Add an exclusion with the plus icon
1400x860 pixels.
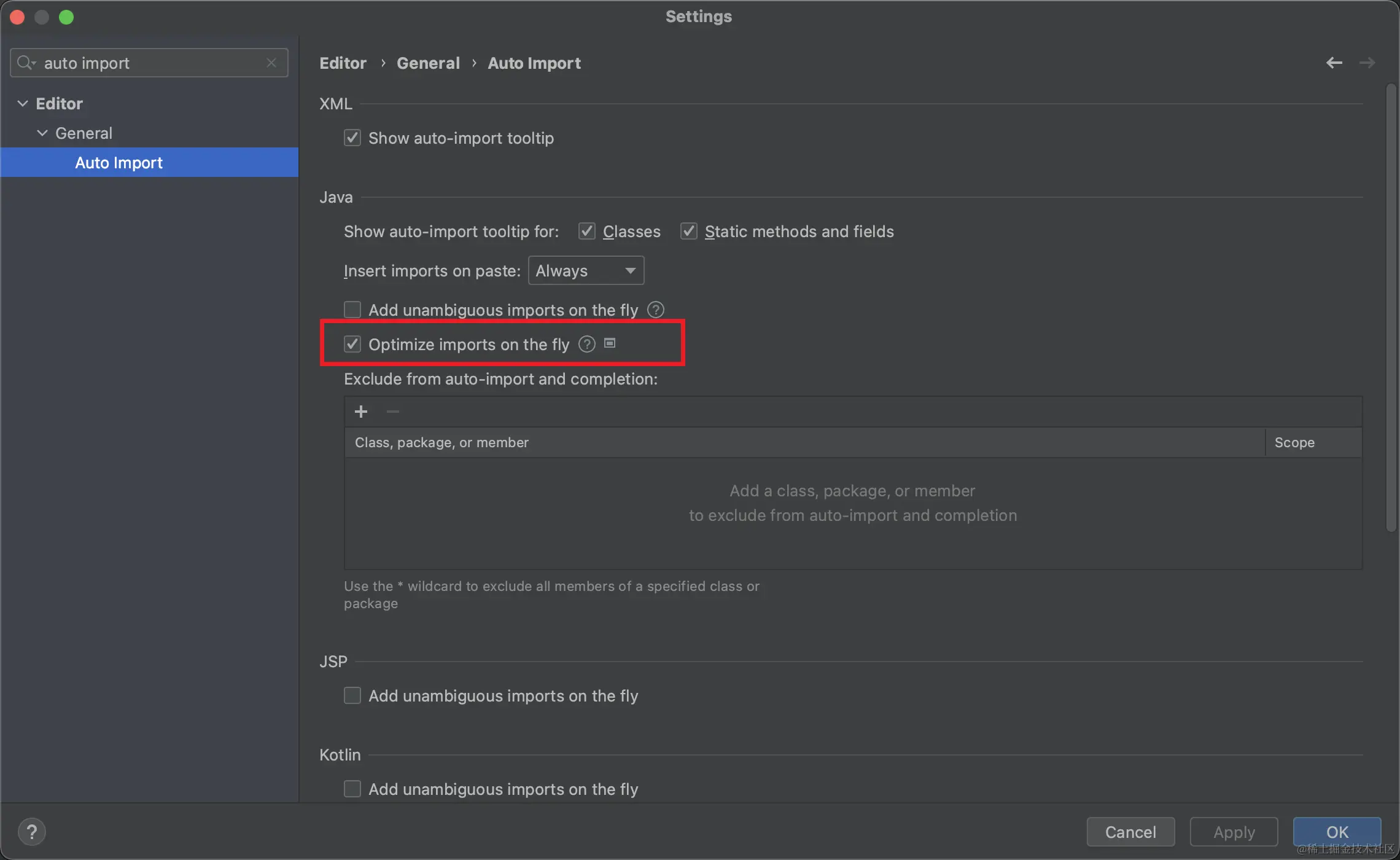coord(361,412)
